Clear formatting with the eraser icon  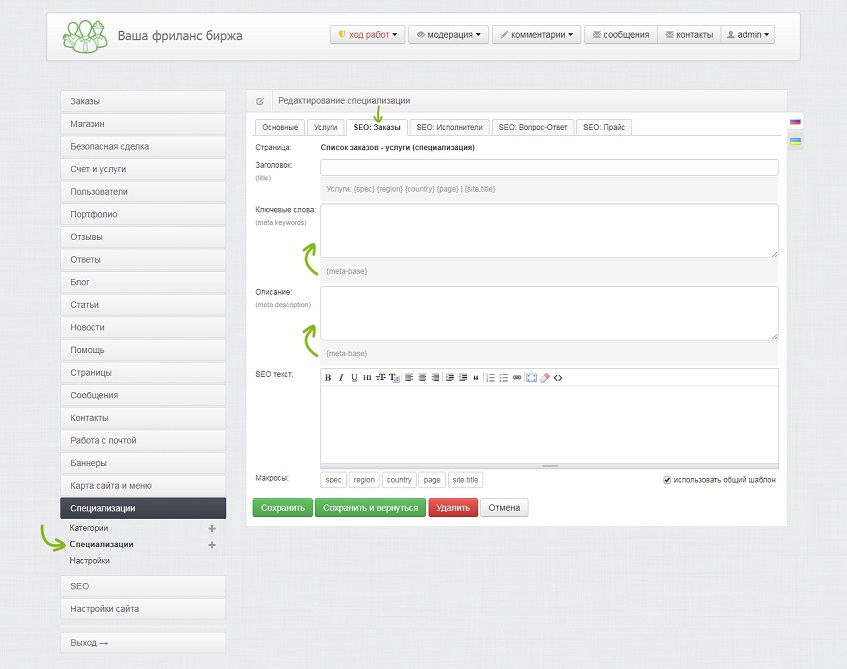pyautogui.click(x=544, y=378)
